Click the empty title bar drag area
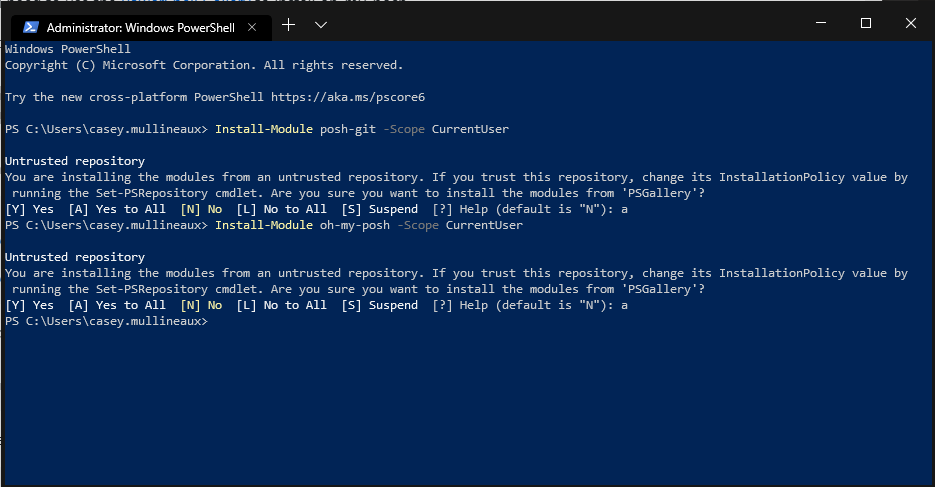The image size is (935, 487). coord(560,23)
